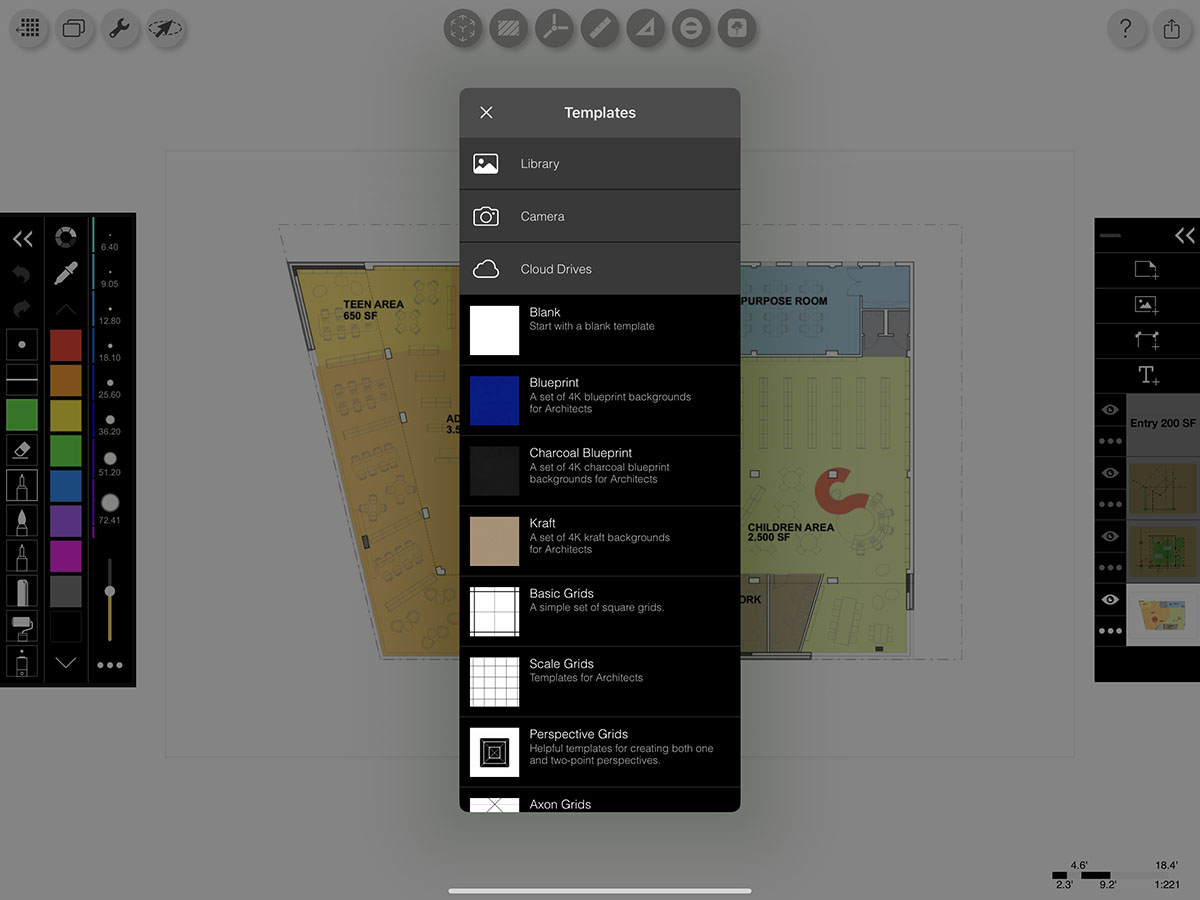Toggle visibility of the second layer
Screen dimensions: 1200x900
[1110, 473]
